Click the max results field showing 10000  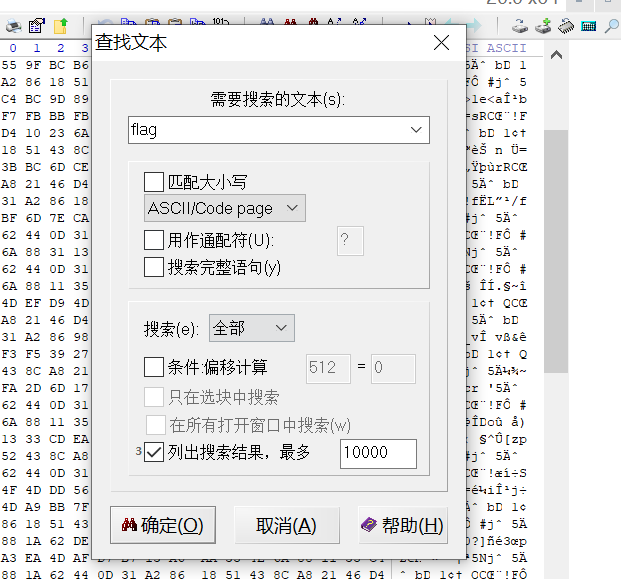378,453
